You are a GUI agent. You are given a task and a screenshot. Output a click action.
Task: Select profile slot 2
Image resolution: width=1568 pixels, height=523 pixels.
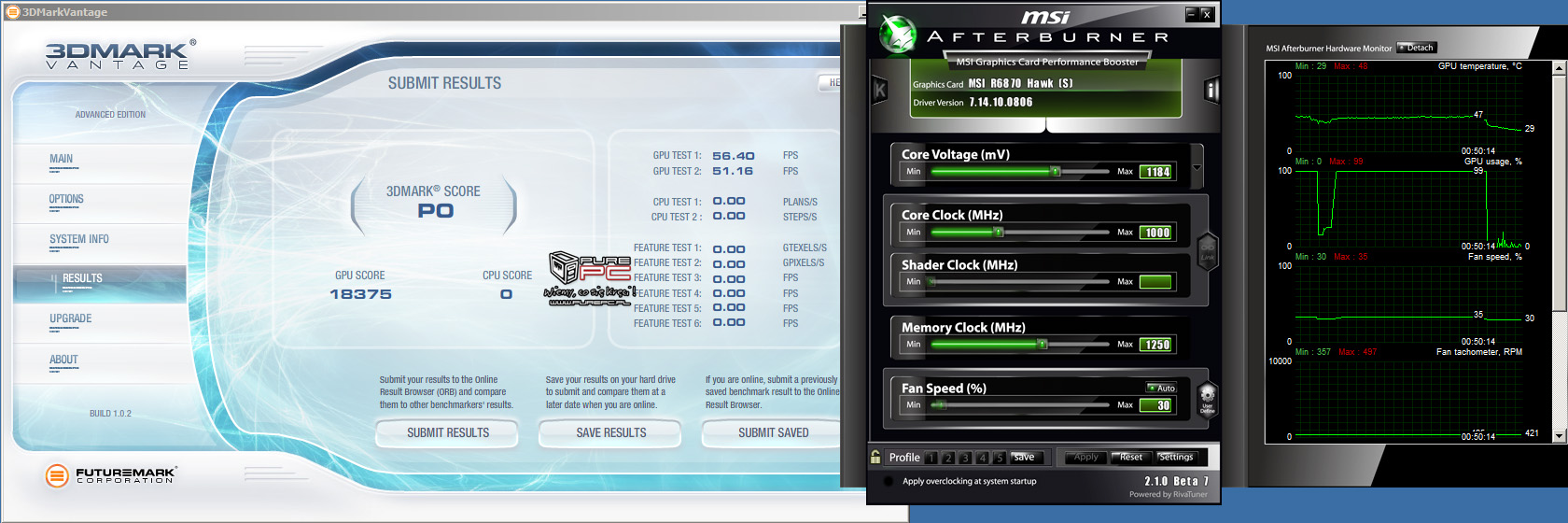click(x=948, y=458)
